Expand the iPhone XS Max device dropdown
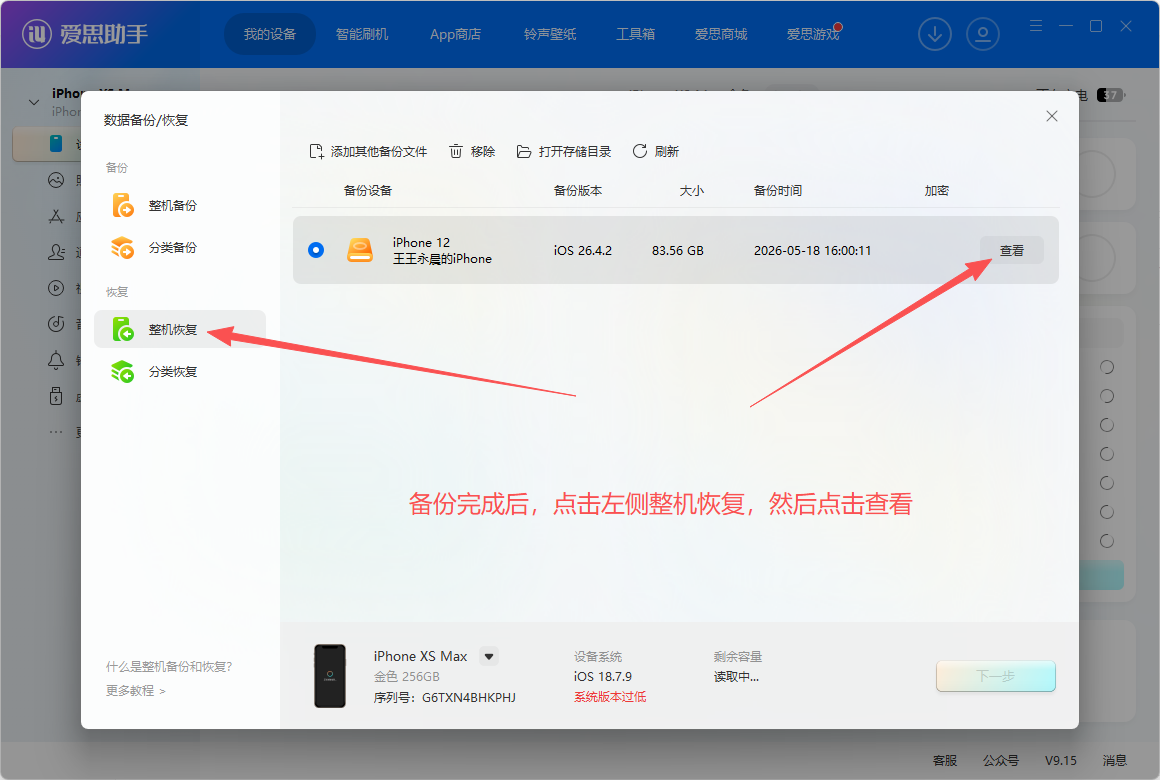The image size is (1160, 780). pos(489,656)
